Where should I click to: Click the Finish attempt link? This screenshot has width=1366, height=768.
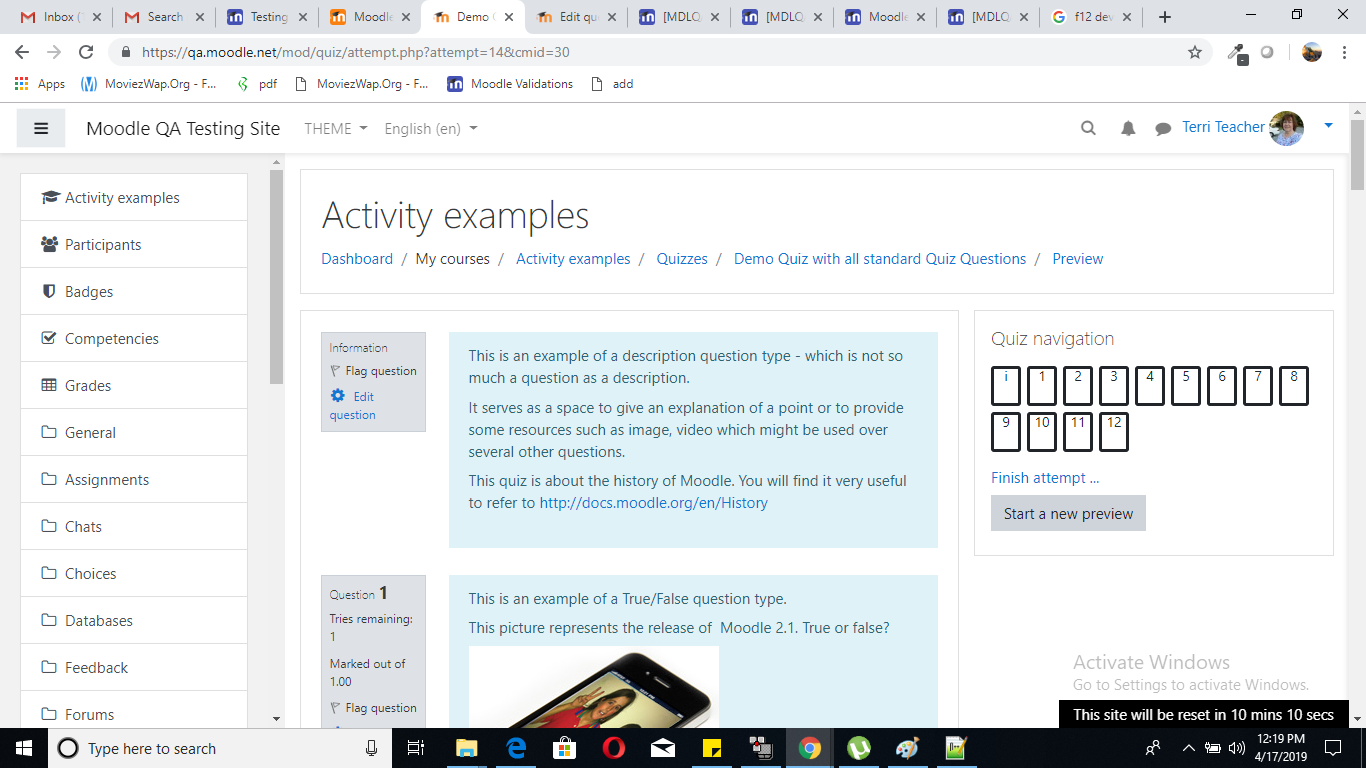tap(1045, 477)
